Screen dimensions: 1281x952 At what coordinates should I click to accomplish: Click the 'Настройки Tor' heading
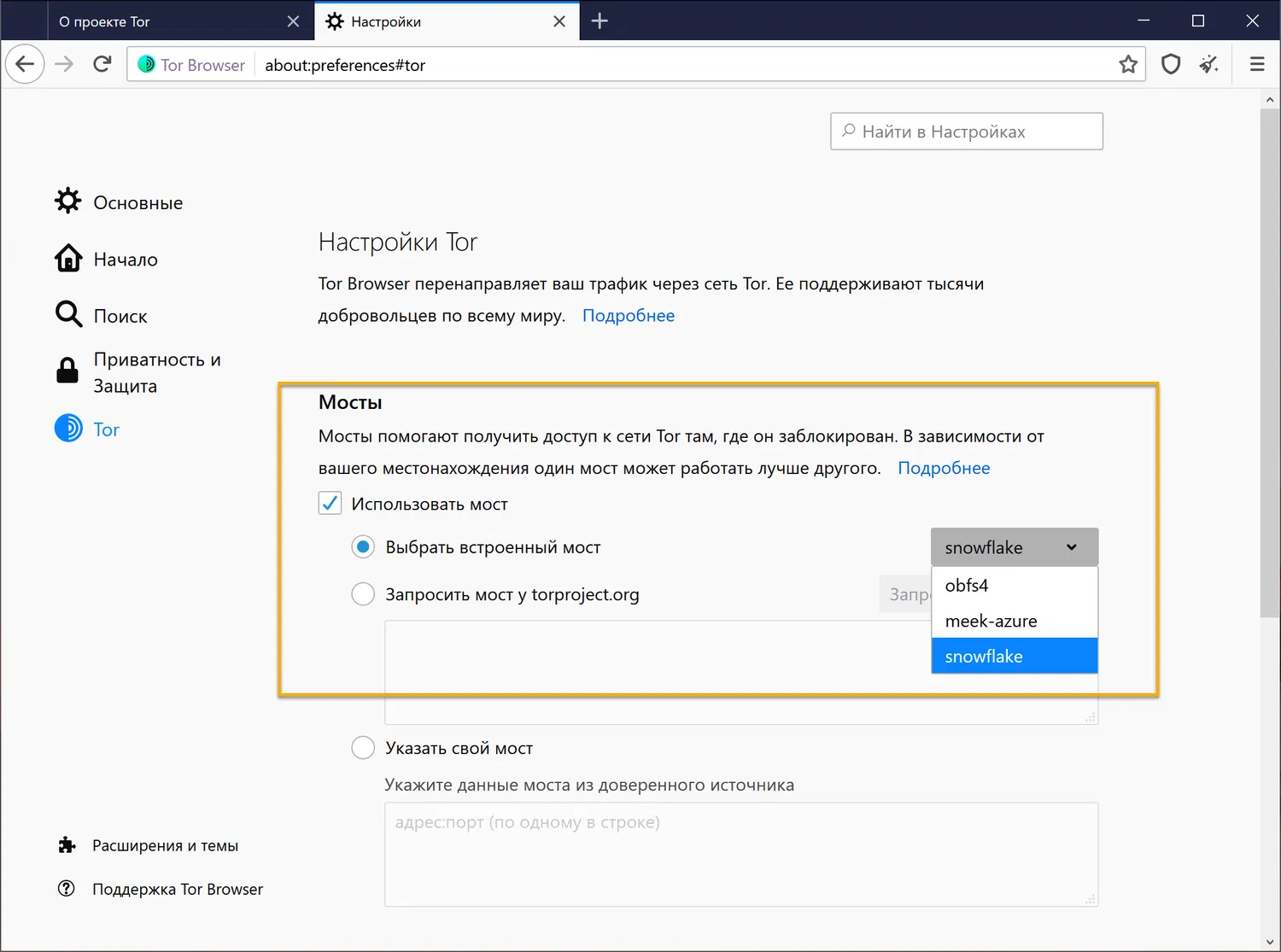click(397, 242)
